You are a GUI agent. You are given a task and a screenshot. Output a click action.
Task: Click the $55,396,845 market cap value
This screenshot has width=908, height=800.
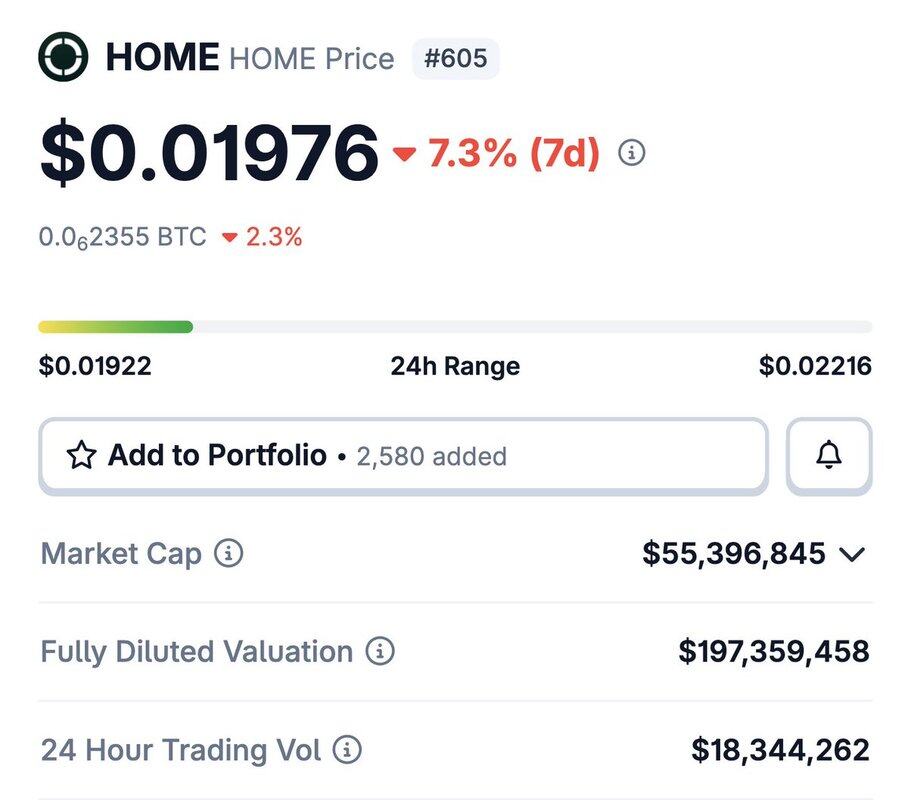click(x=734, y=553)
